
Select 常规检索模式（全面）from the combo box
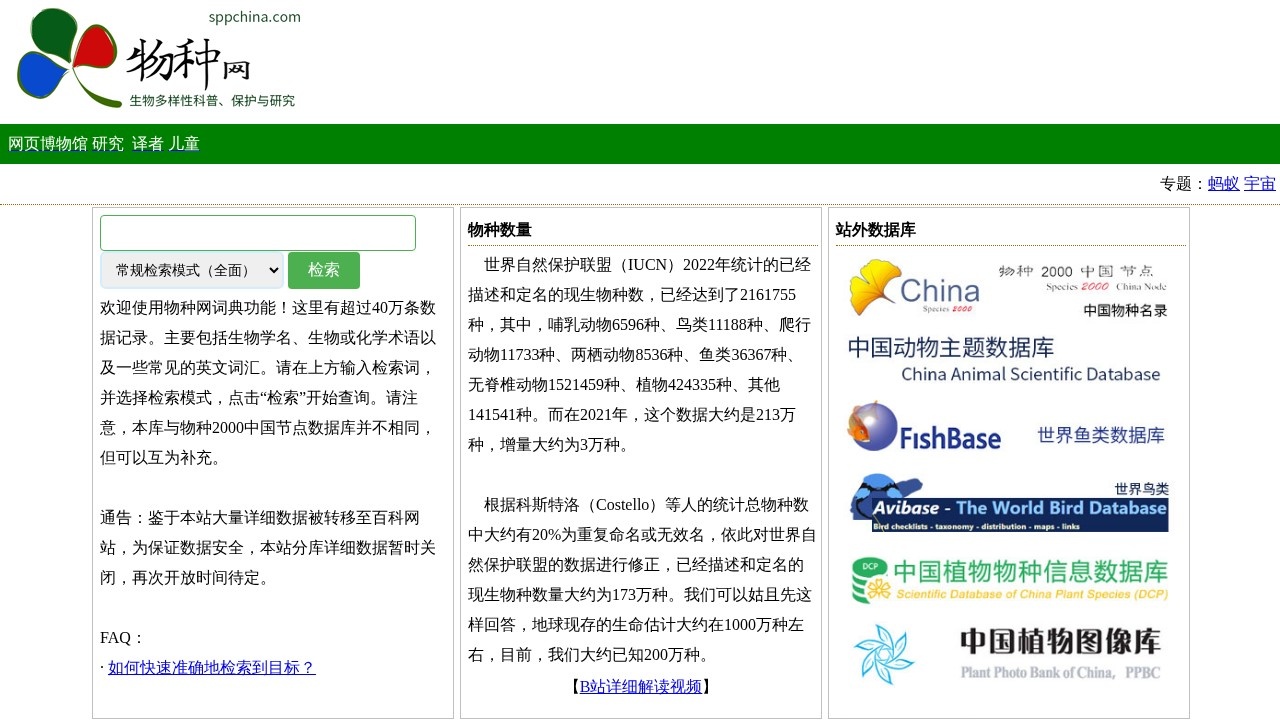[x=190, y=270]
